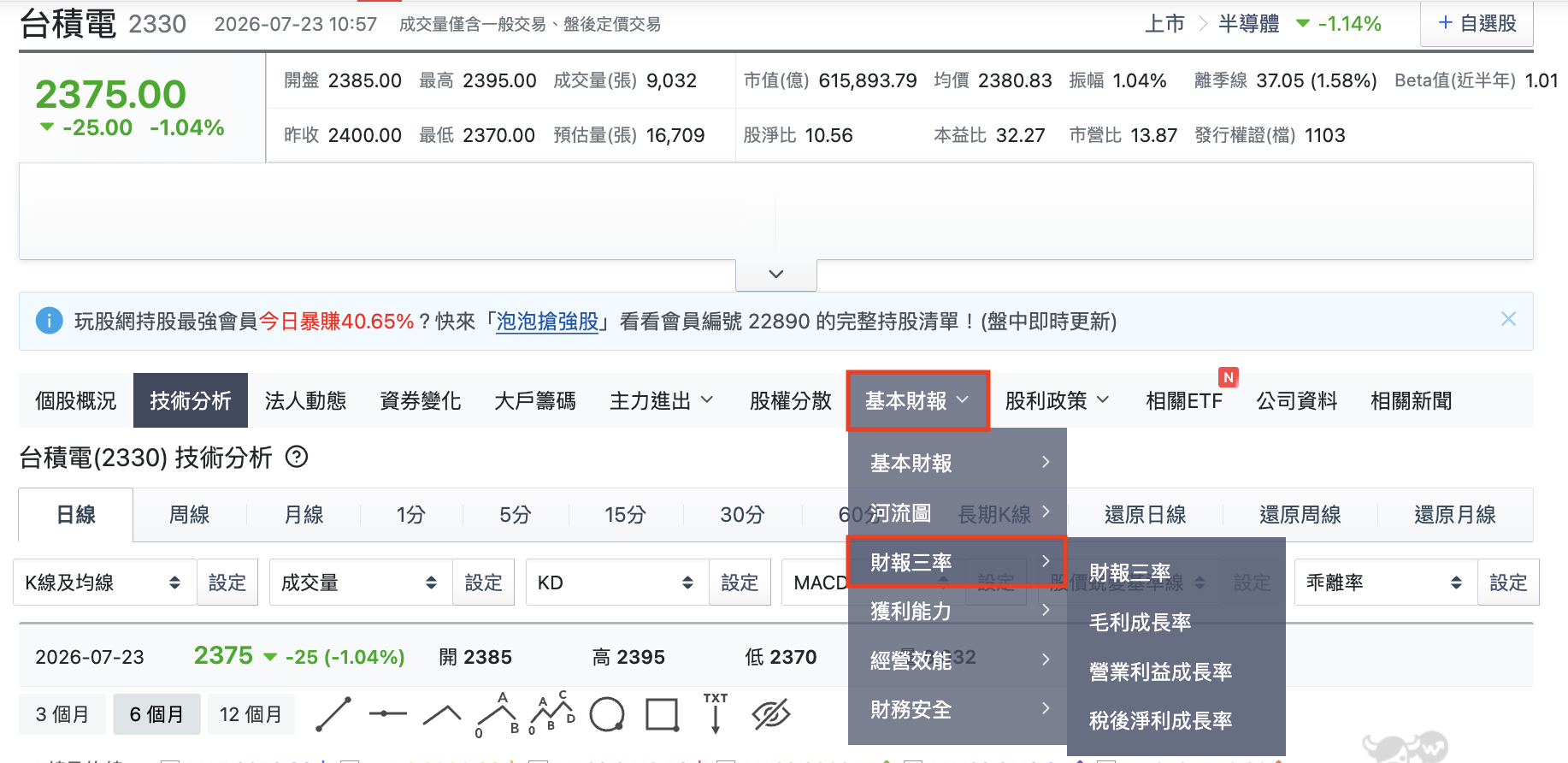Open the 泡泡搶強股 link
Viewport: 1568px width, 763px height.
[x=547, y=322]
